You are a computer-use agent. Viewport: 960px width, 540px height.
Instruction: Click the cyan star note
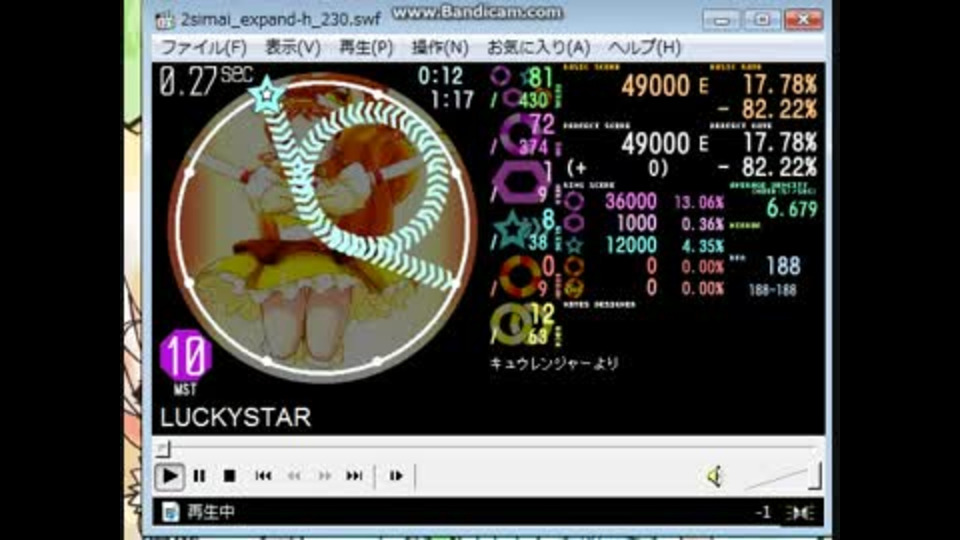pos(267,95)
